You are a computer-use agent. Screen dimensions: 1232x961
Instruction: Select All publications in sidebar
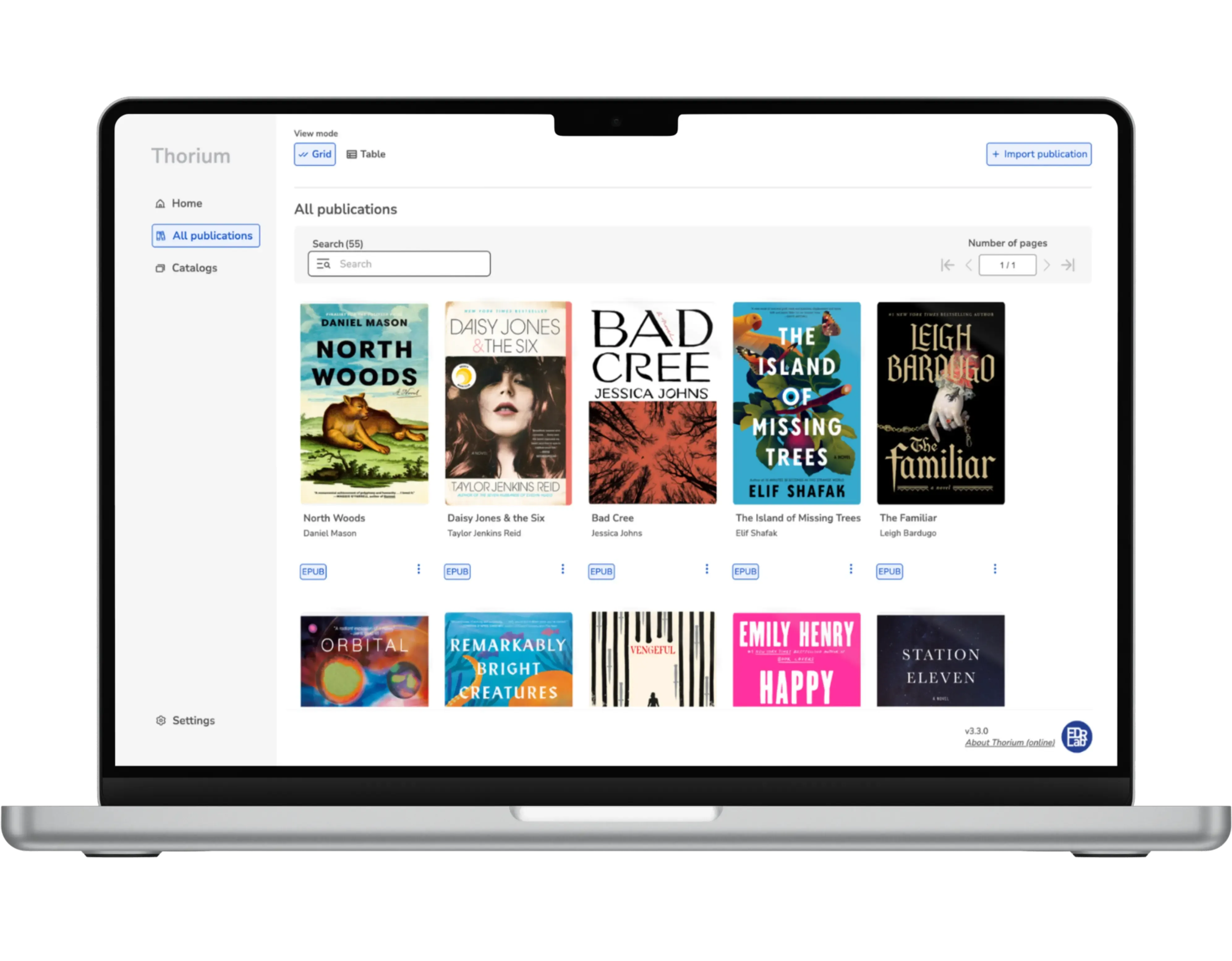pos(205,235)
